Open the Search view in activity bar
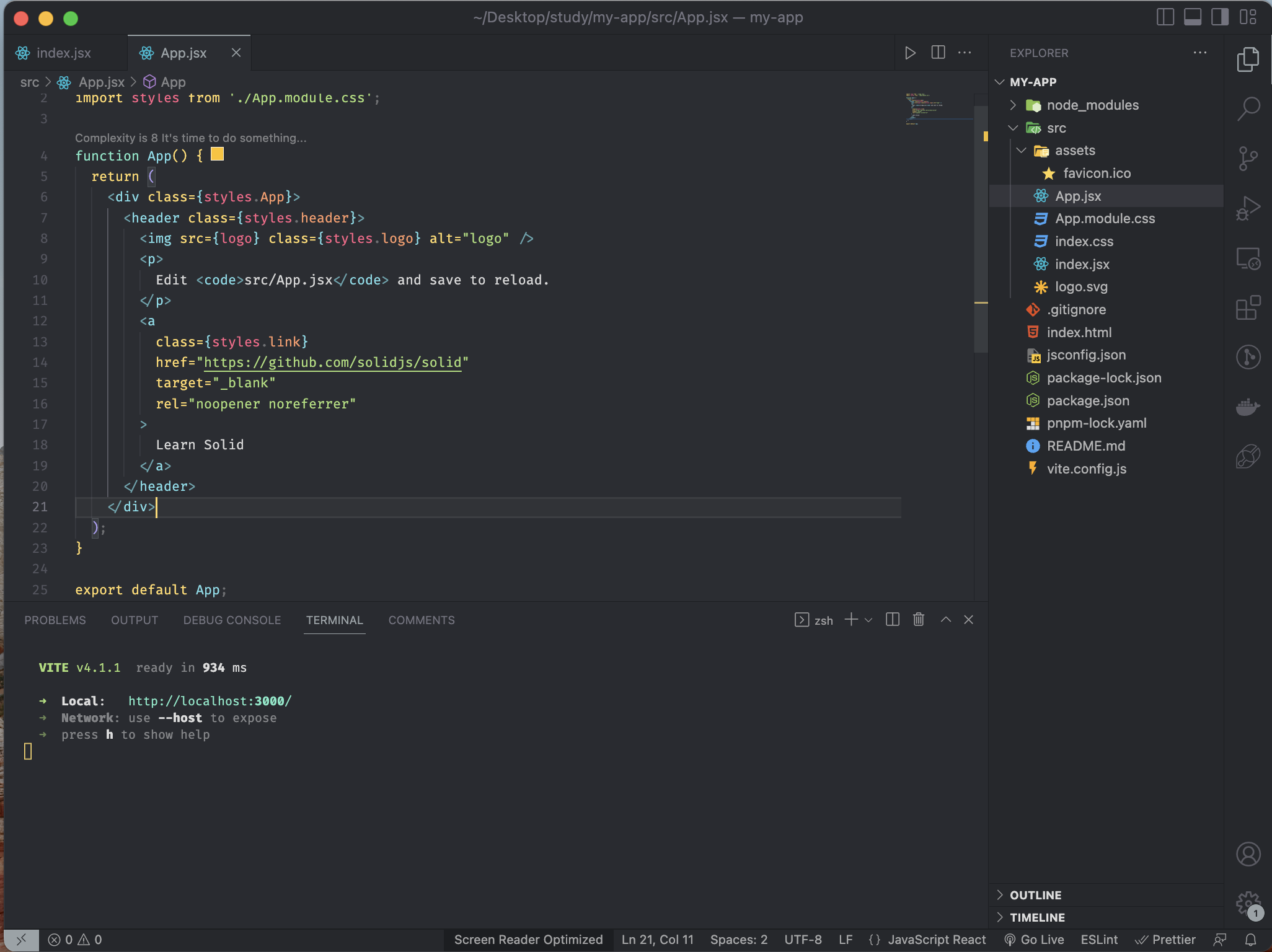The width and height of the screenshot is (1272, 952). (x=1248, y=108)
